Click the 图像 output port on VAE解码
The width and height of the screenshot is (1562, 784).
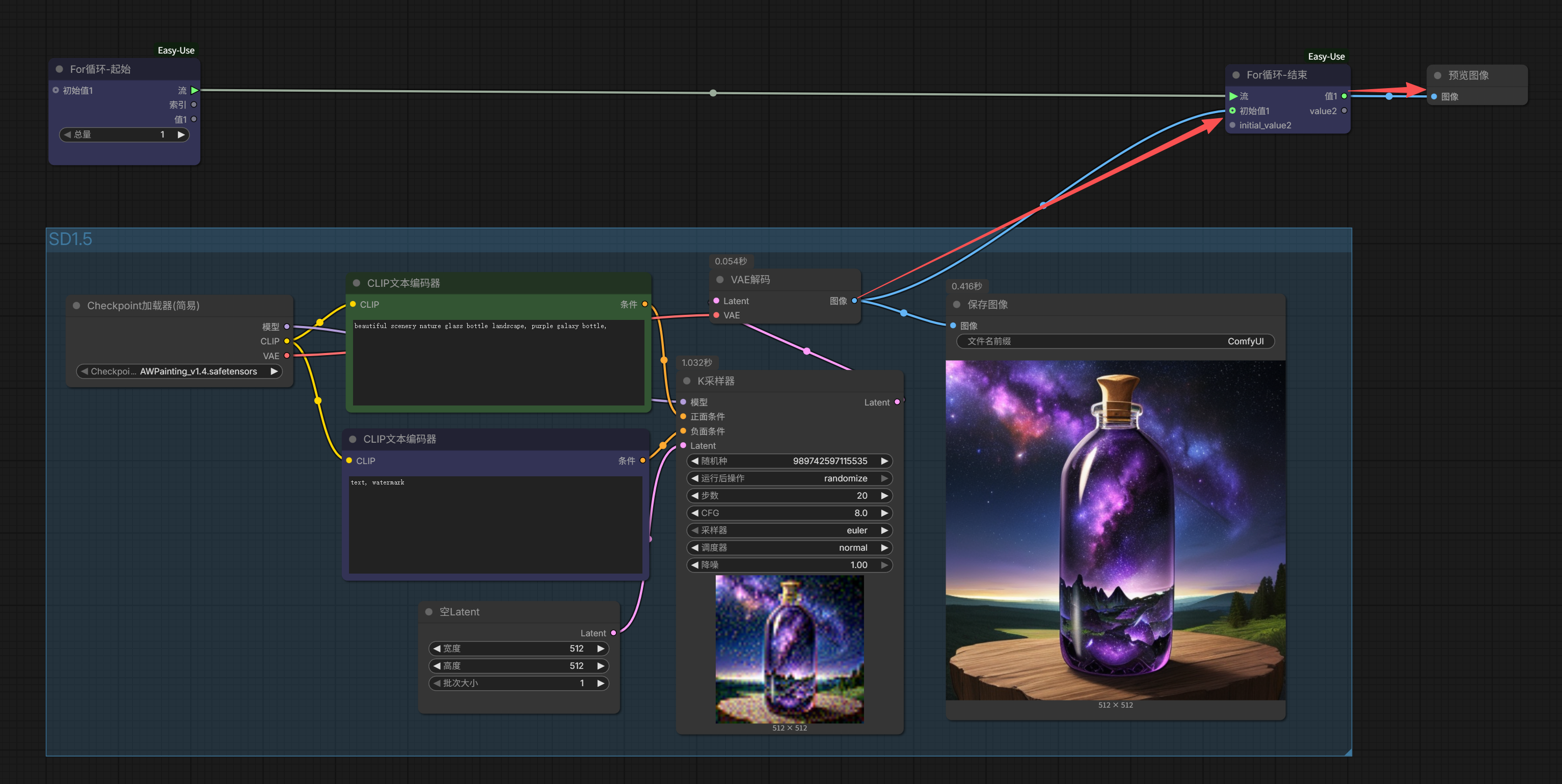click(x=854, y=301)
